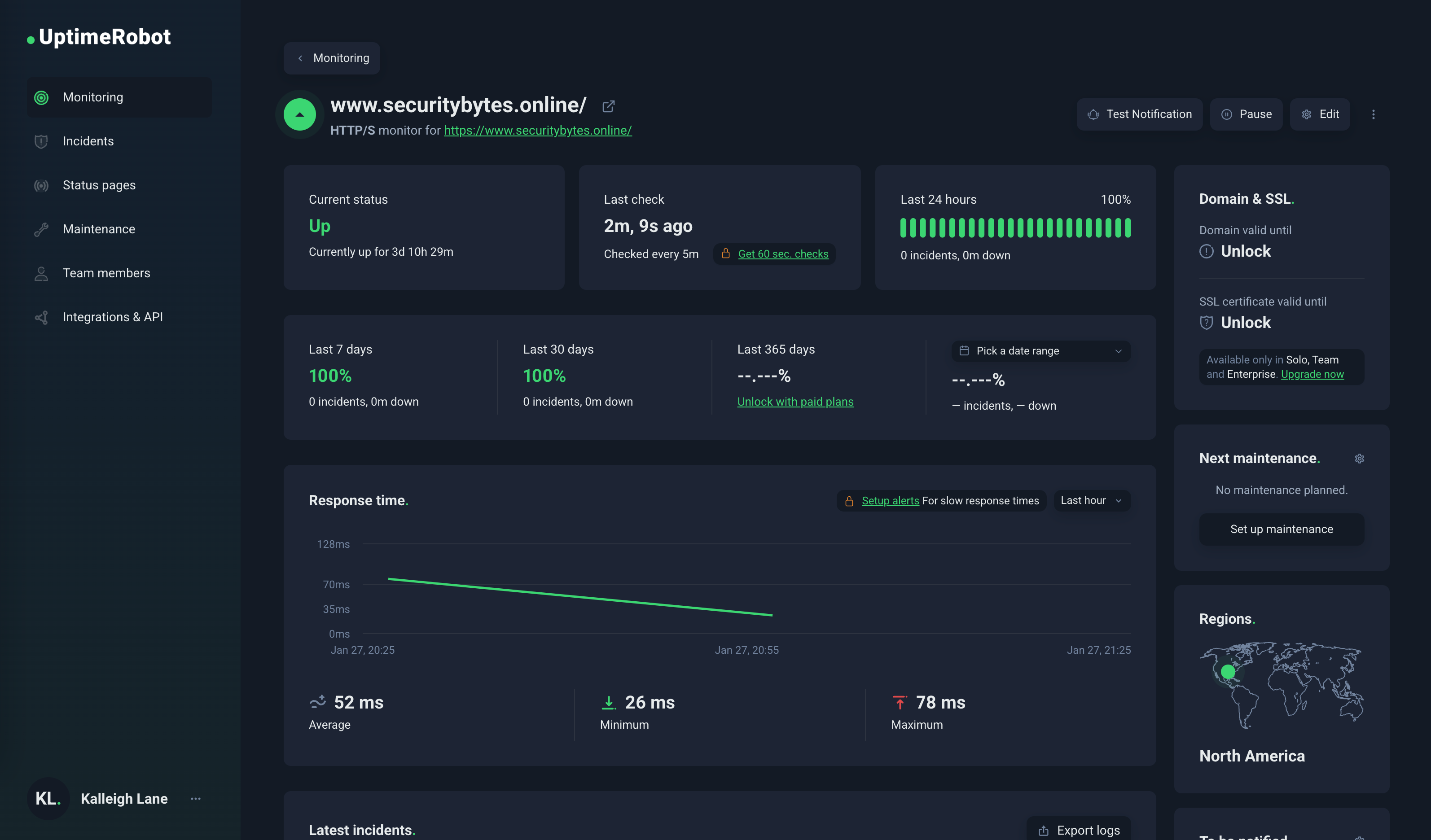Select Status pages in sidebar
The width and height of the screenshot is (1431, 840).
(41, 185)
